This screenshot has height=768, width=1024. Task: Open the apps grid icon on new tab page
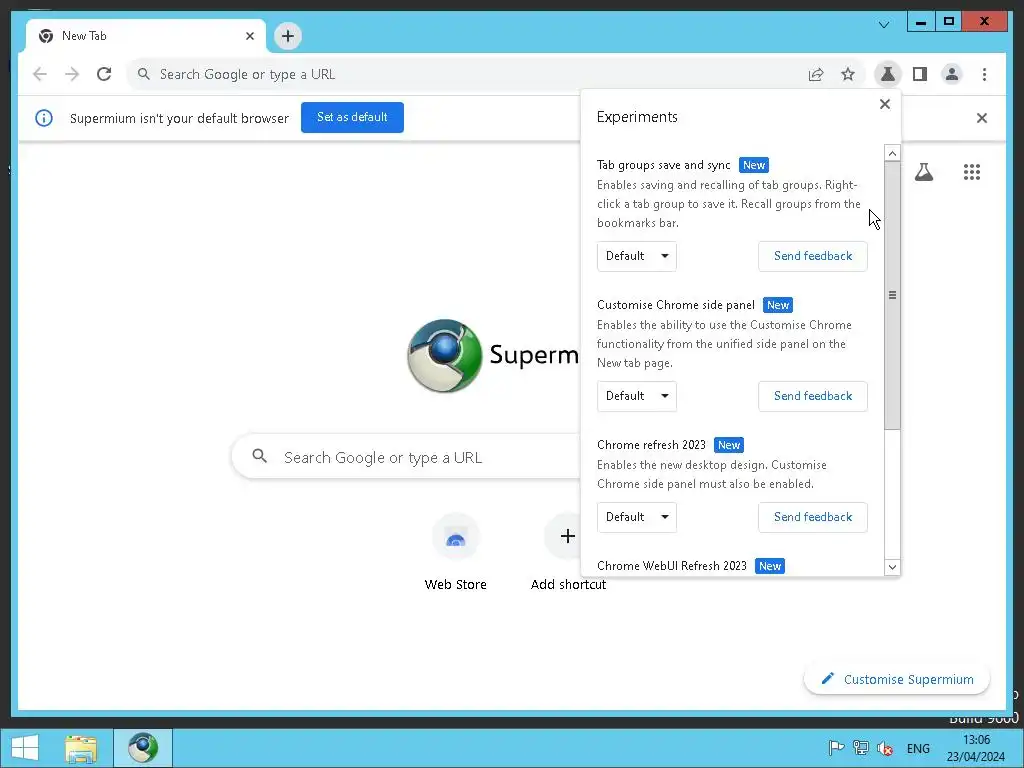coord(972,172)
